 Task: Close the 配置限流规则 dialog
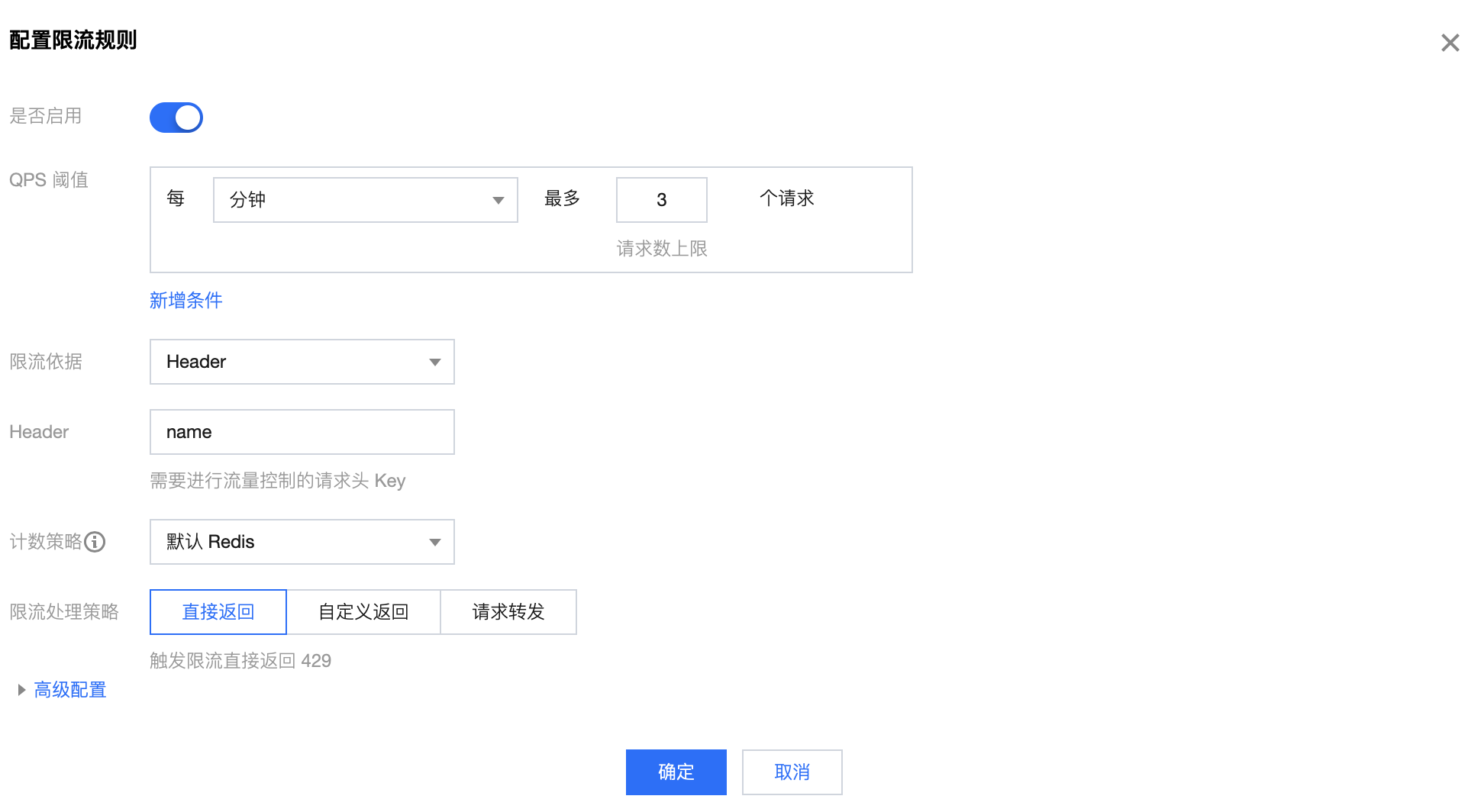1450,43
